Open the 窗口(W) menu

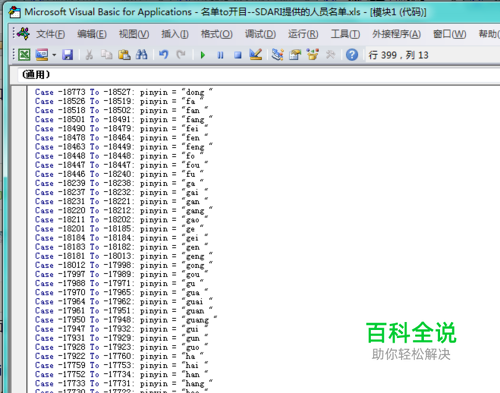450,34
